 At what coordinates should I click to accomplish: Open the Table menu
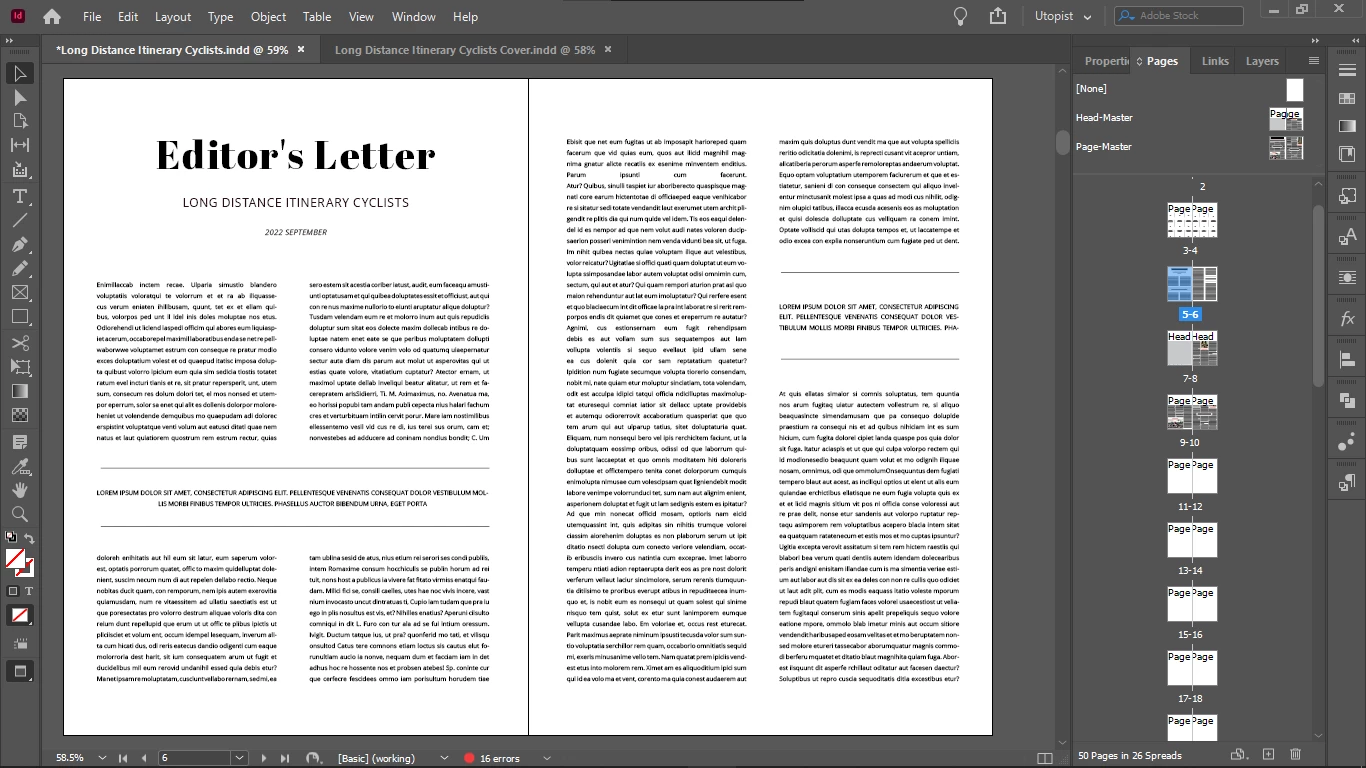point(317,17)
